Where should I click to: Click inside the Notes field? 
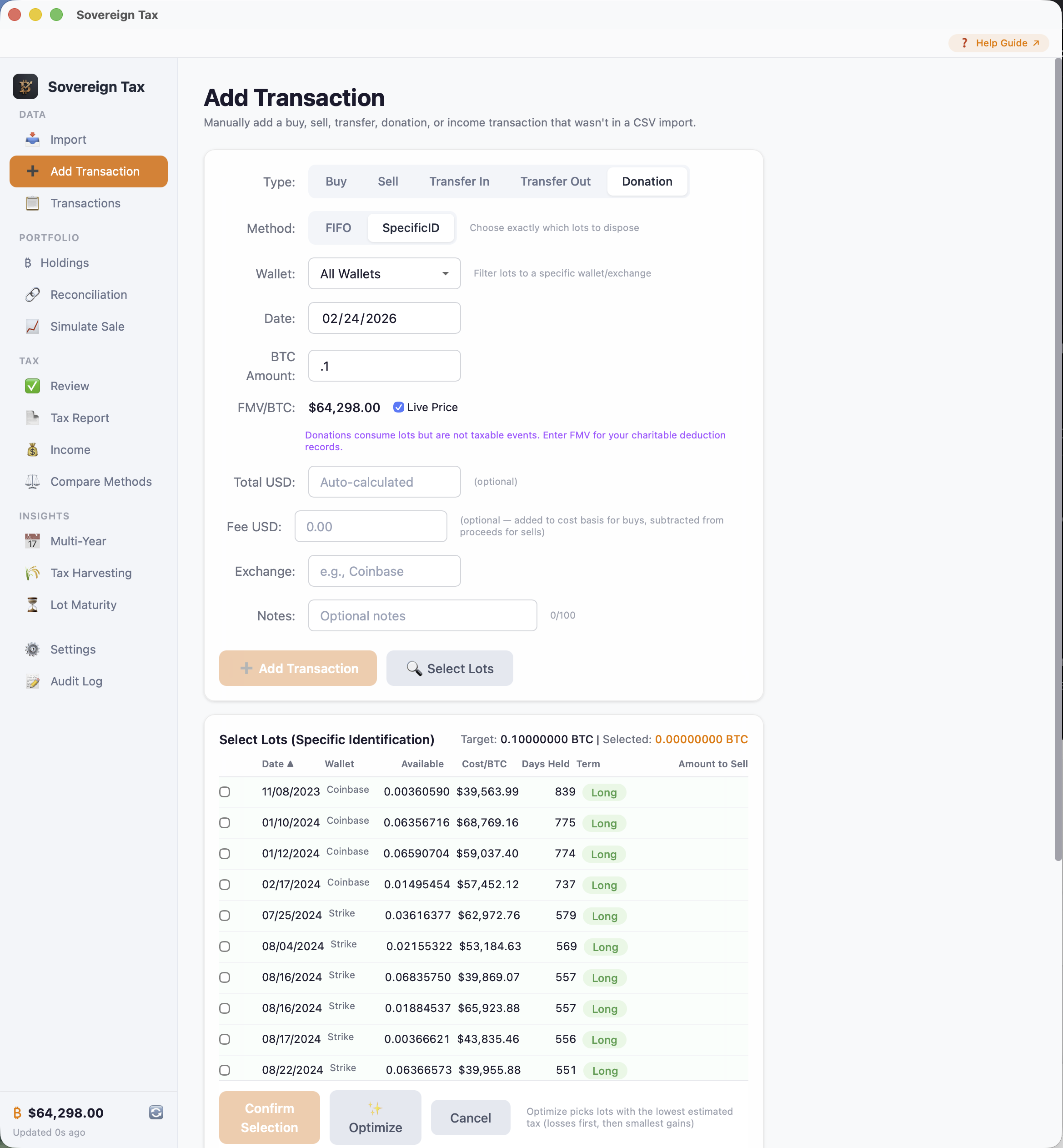(x=422, y=615)
